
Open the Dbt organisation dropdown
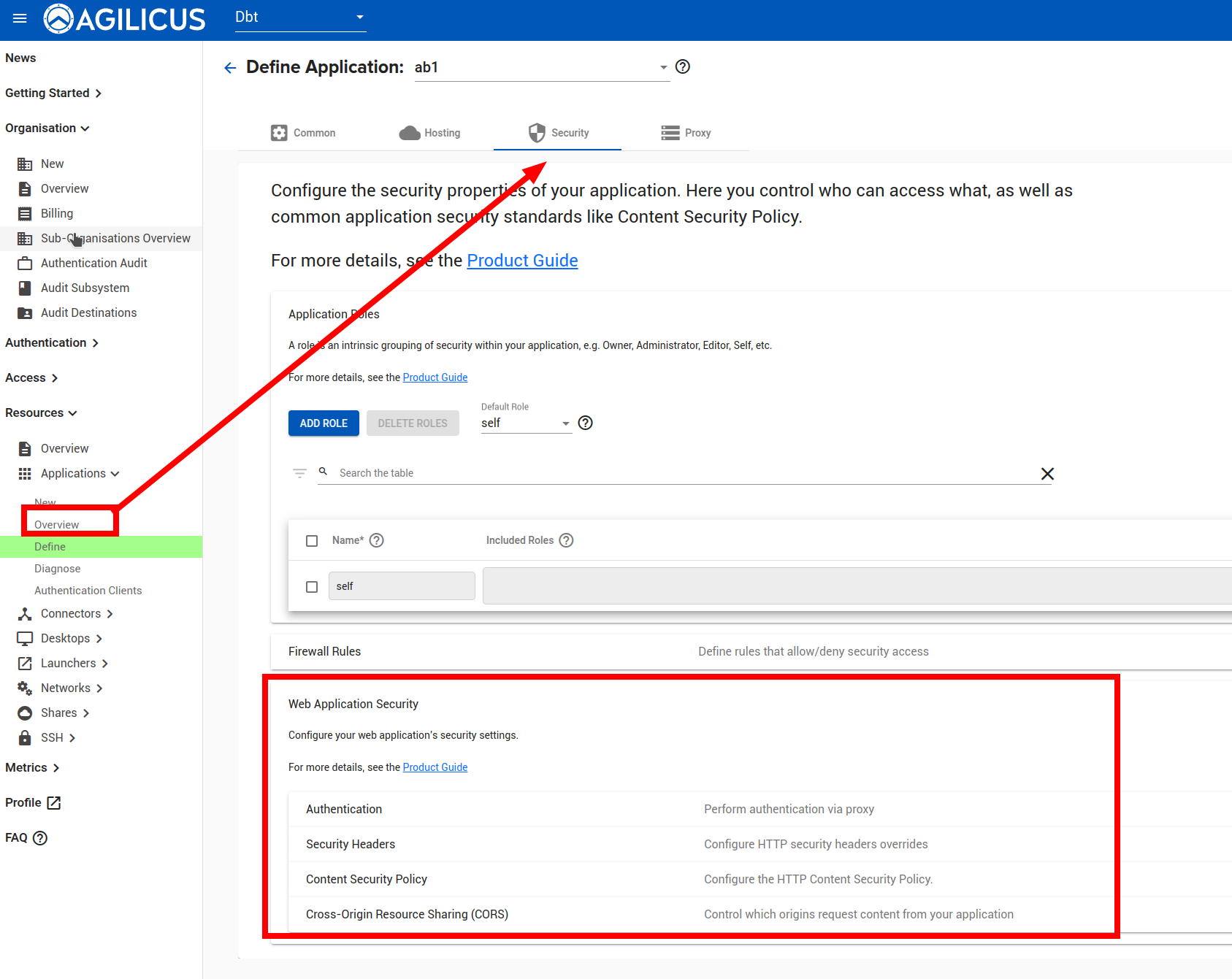(300, 17)
